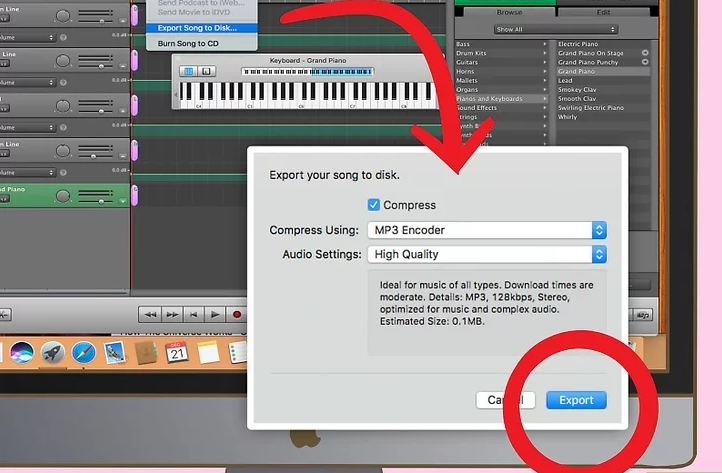Click the Fast Forward transport button
722x473 pixels.
pyautogui.click(x=172, y=315)
